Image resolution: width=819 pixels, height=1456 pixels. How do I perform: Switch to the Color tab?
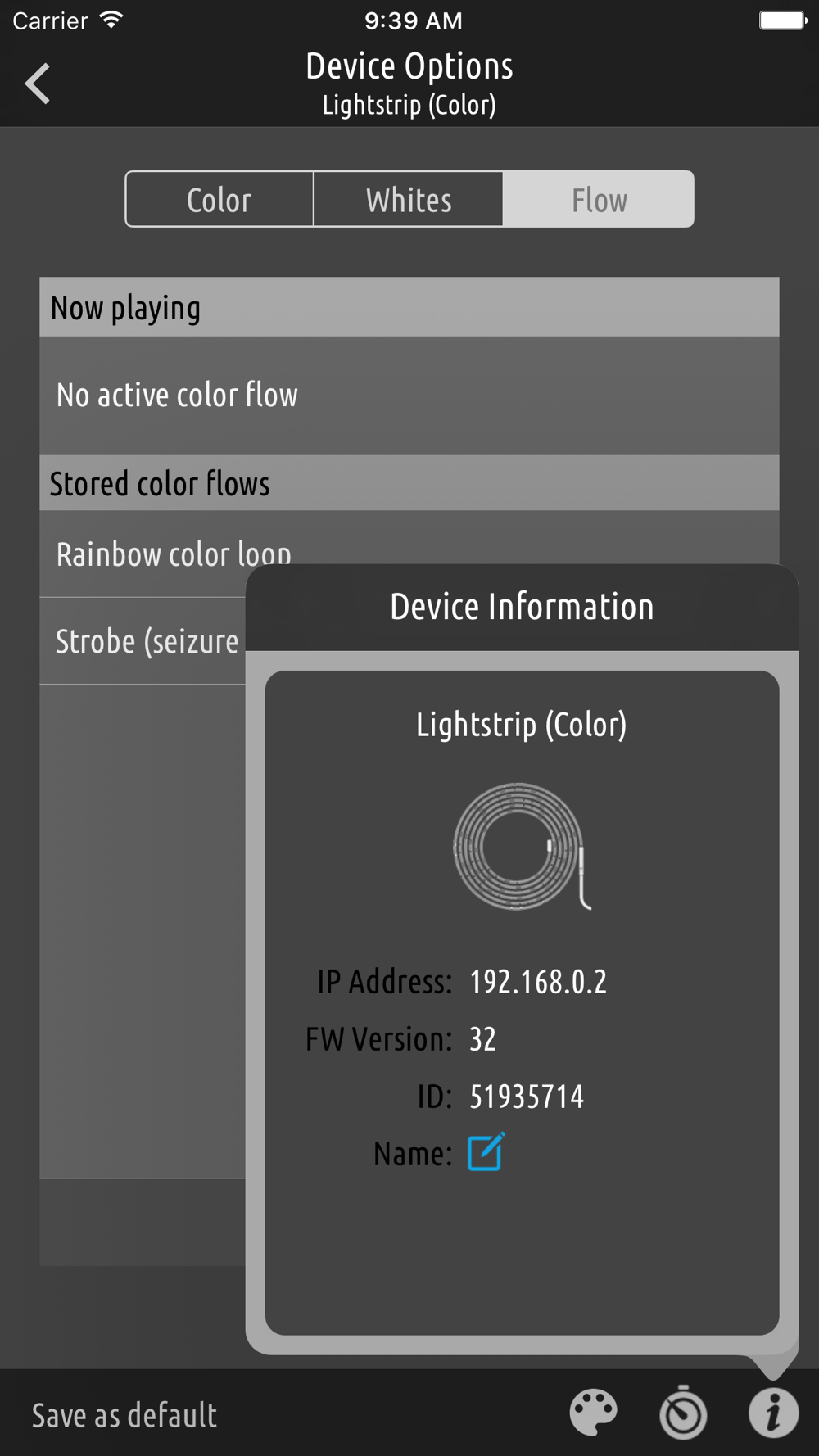[219, 199]
